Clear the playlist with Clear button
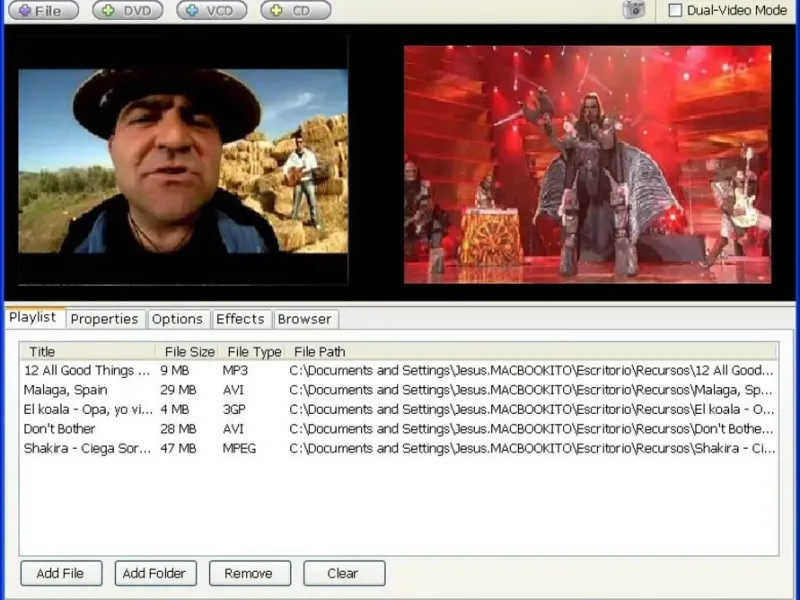Viewport: 800px width, 600px height. point(344,573)
